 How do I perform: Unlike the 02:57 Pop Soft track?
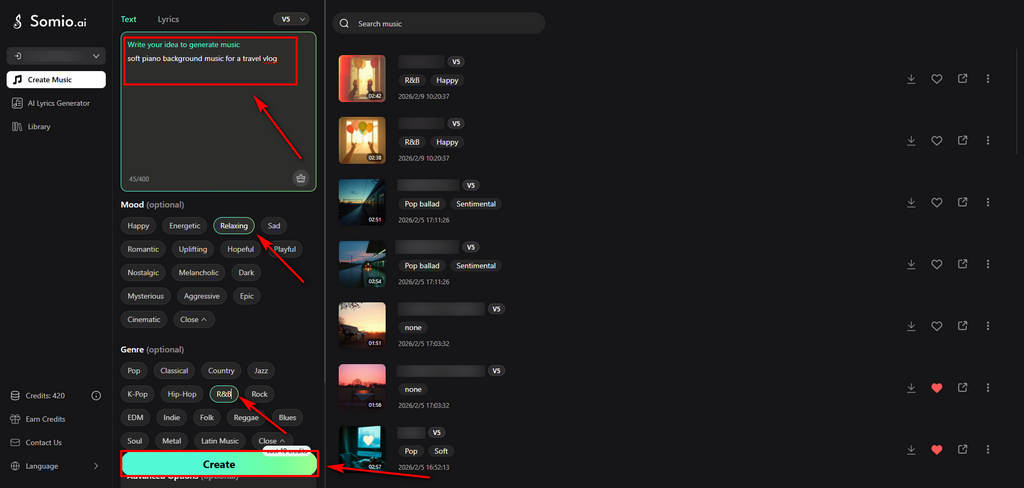pos(936,449)
